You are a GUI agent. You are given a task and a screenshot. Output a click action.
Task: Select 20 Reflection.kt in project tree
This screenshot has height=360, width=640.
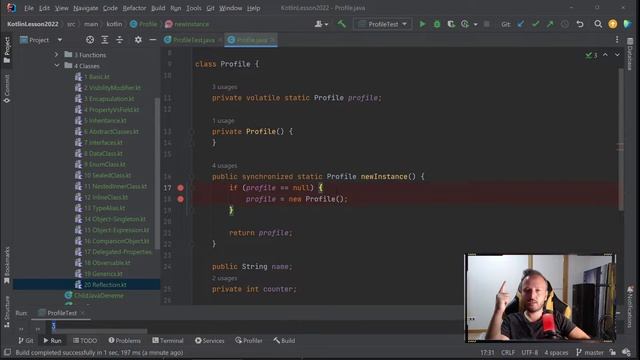pos(86,284)
